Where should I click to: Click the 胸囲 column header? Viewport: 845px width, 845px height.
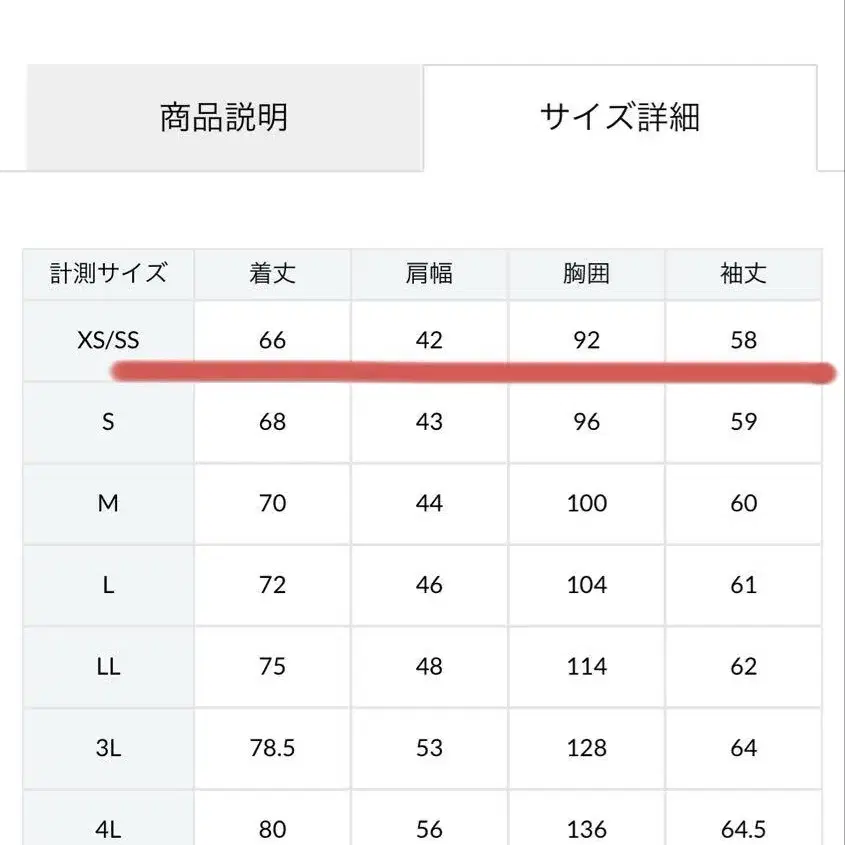(586, 273)
